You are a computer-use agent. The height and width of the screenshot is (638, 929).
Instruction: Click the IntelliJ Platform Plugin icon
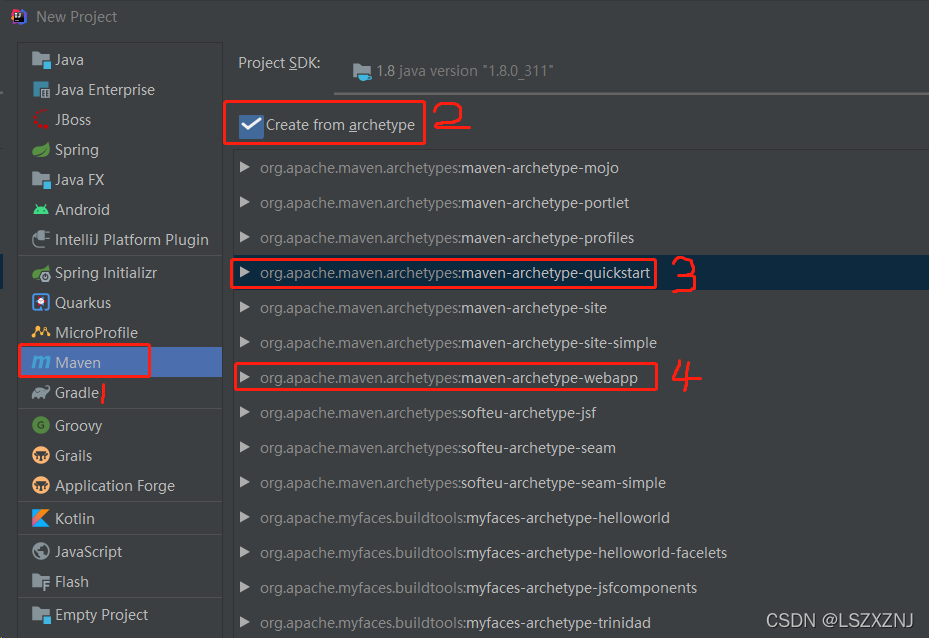pos(41,239)
